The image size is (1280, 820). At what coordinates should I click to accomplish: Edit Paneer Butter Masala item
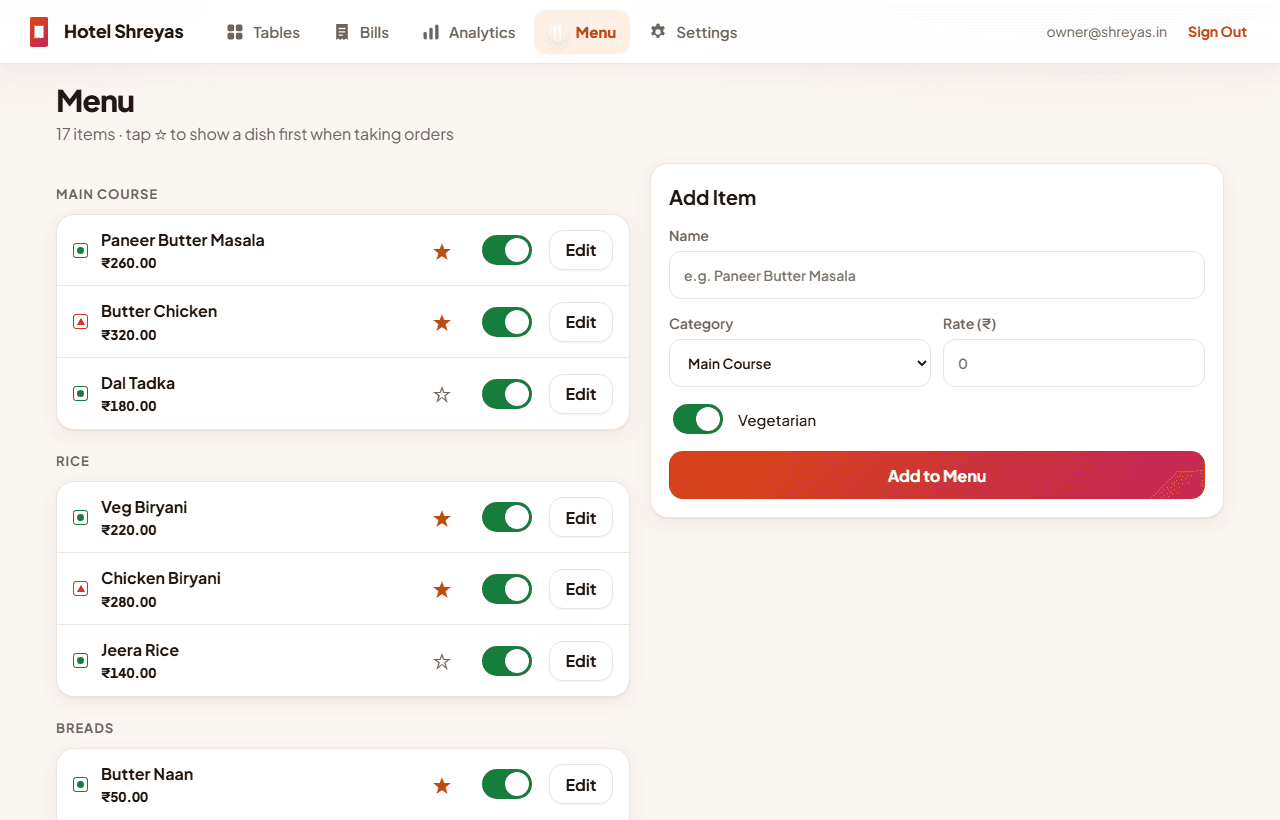[x=581, y=250]
